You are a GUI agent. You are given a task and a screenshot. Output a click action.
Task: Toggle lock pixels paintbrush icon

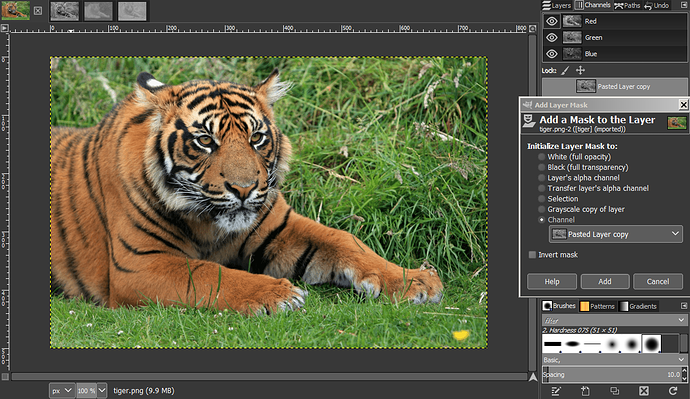click(565, 70)
